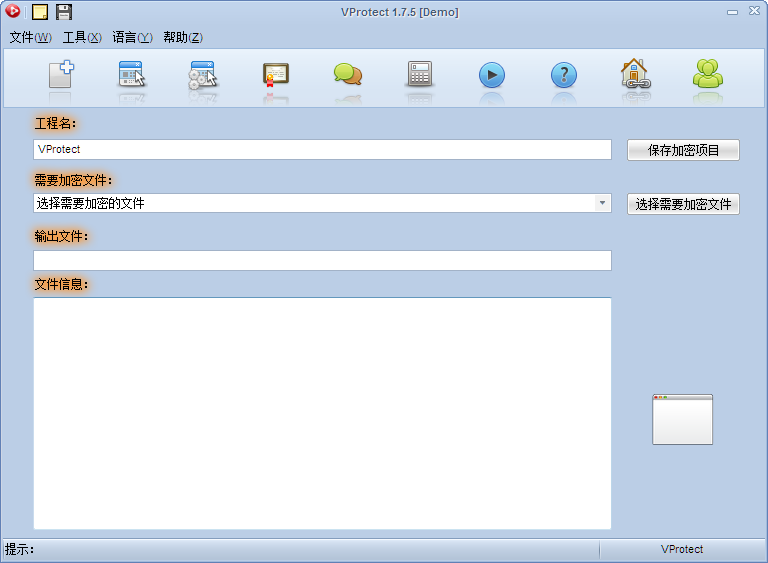The height and width of the screenshot is (563, 768).
Task: Click the VProtect status bar text
Action: click(682, 549)
